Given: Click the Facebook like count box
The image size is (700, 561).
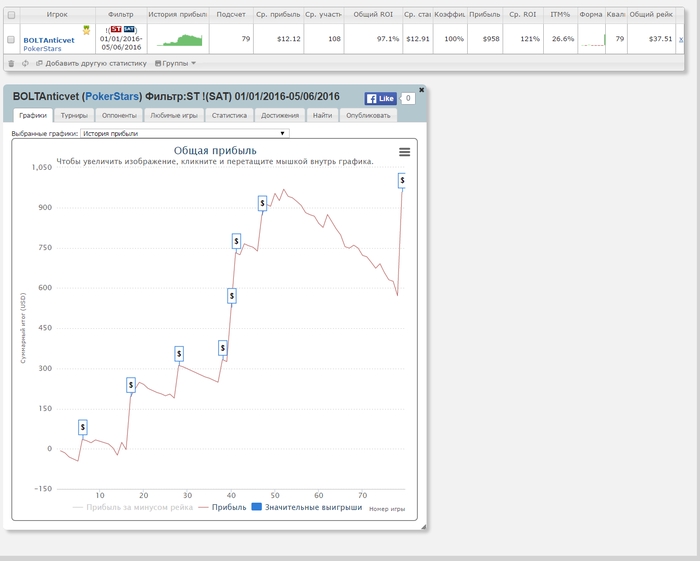Looking at the screenshot, I should point(408,99).
